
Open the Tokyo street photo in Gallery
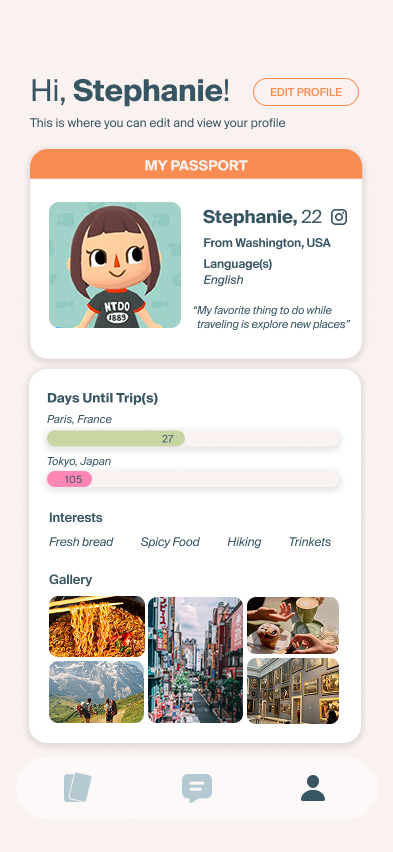196,660
